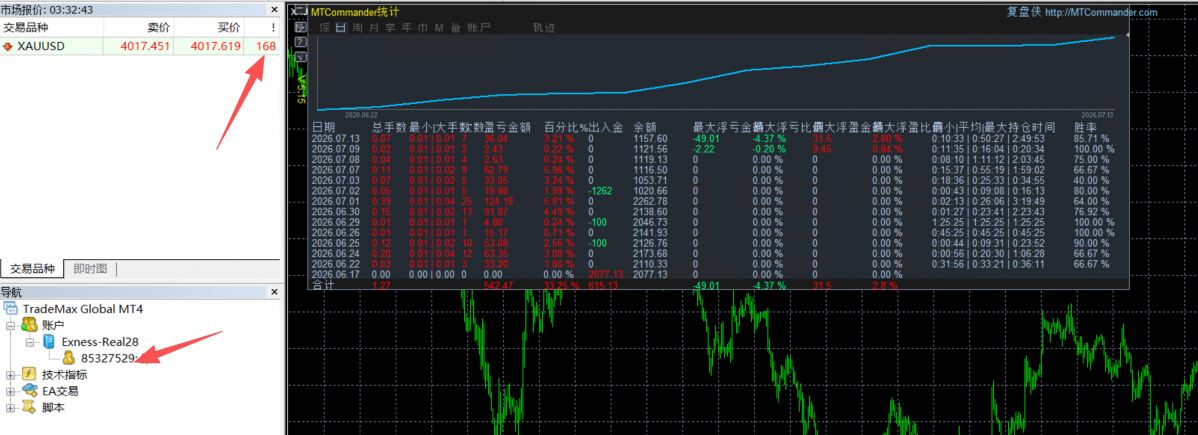Click the total profit 542.47
Screen dimensions: 1198x435
pyautogui.click(x=499, y=284)
